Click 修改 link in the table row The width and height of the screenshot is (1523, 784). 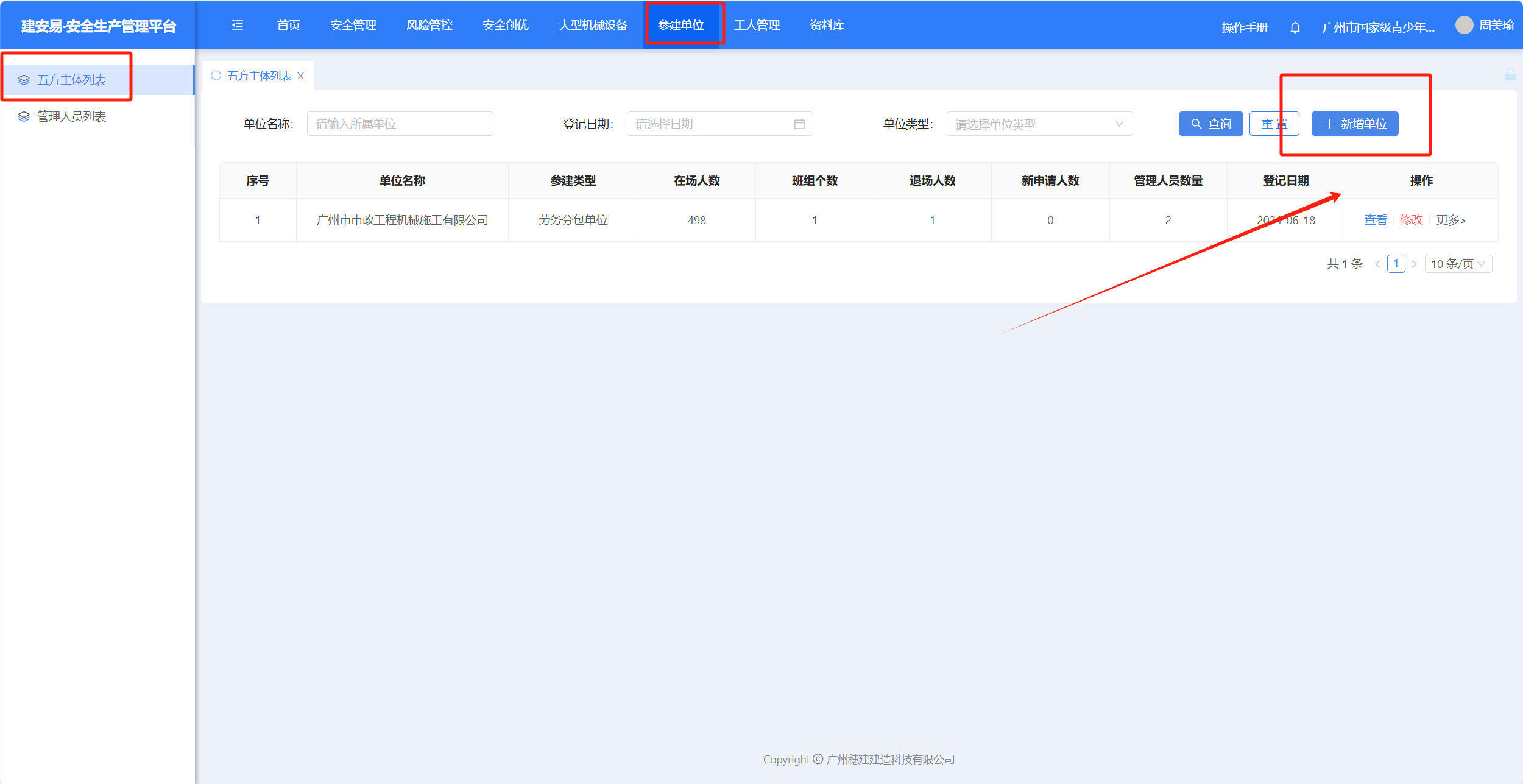pos(1411,220)
